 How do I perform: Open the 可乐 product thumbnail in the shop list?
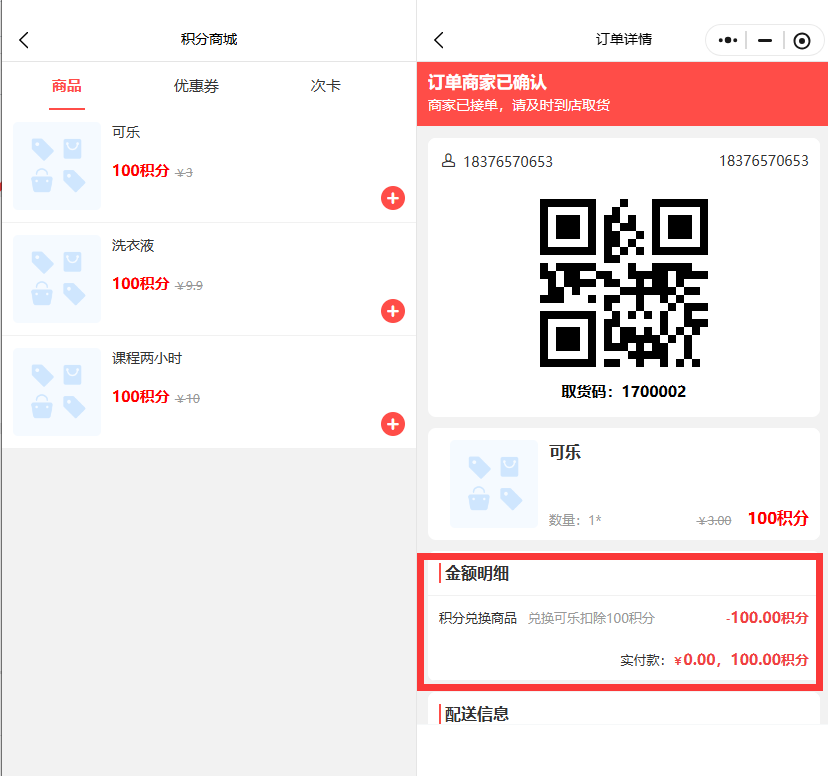point(57,166)
